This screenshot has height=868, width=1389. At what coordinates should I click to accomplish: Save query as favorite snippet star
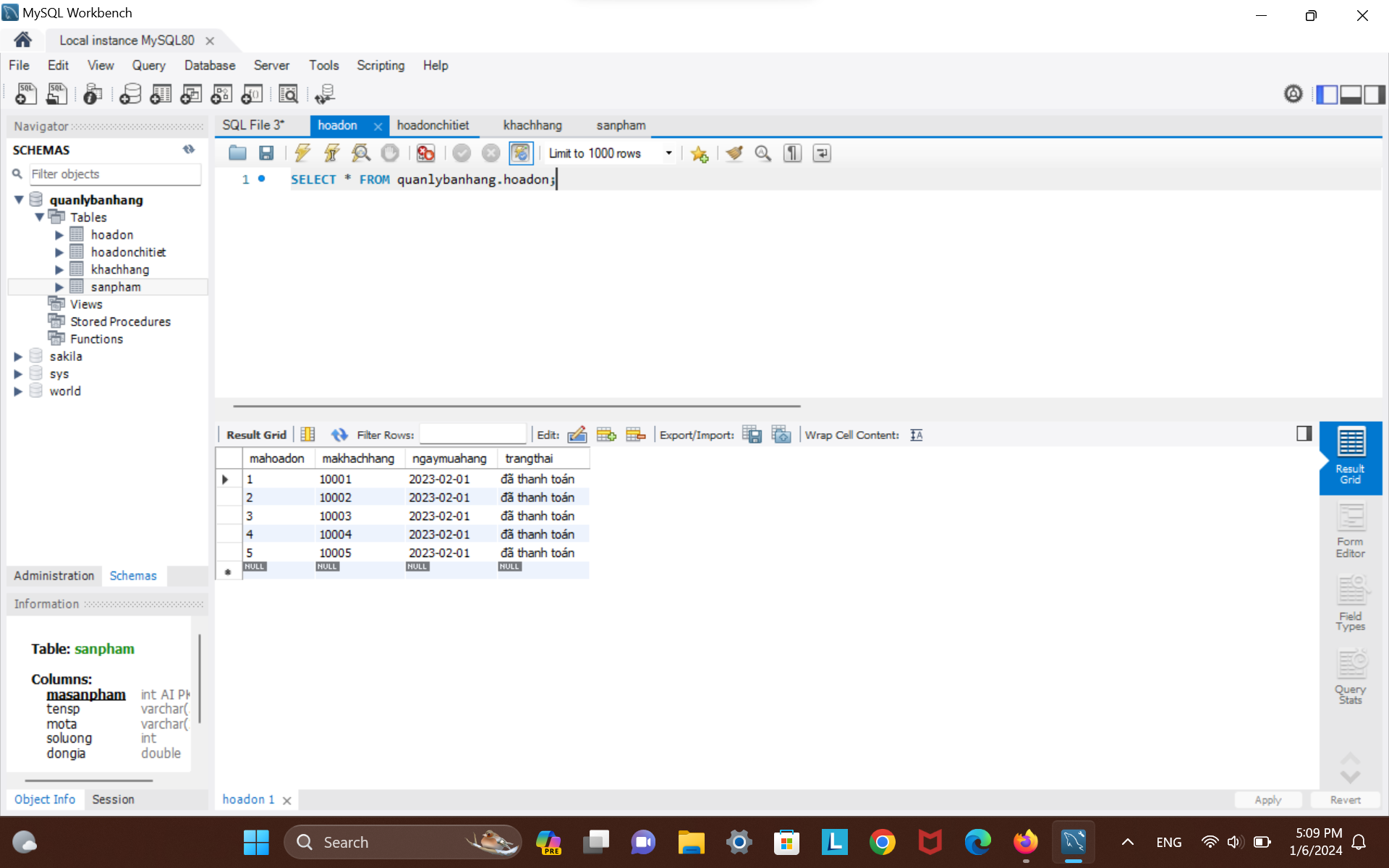coord(699,153)
